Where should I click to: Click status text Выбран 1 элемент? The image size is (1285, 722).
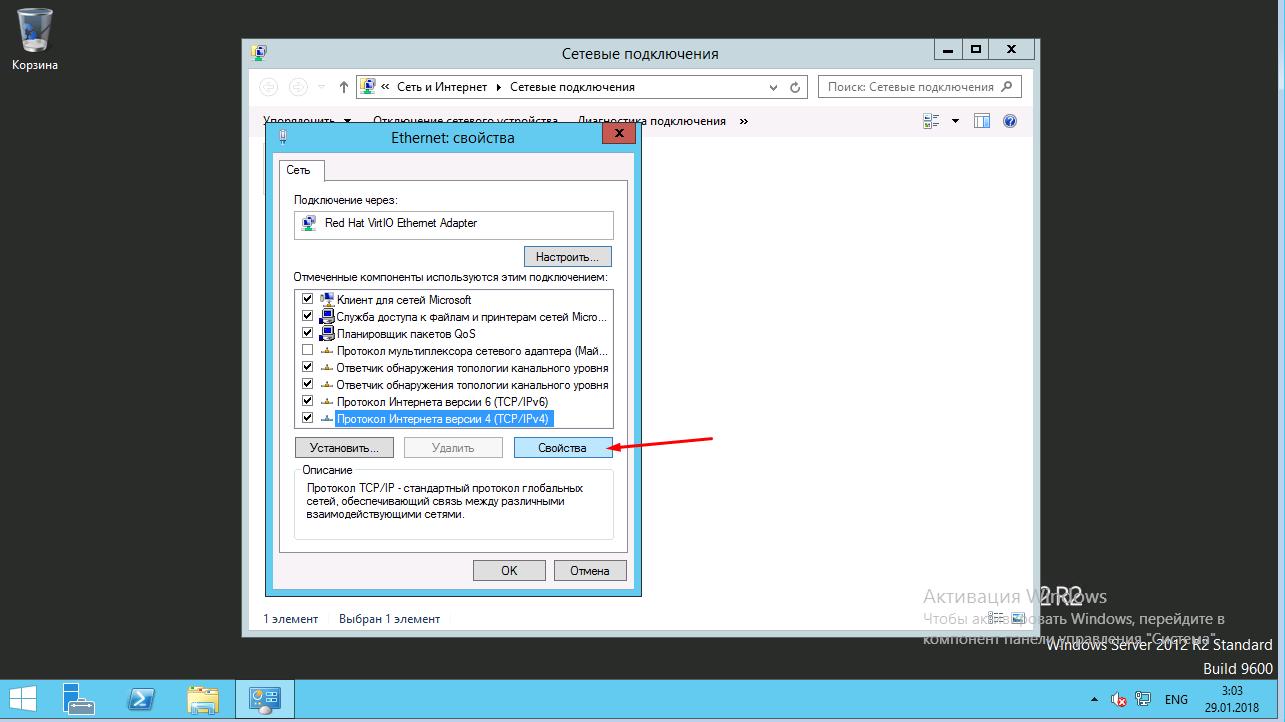click(x=389, y=619)
